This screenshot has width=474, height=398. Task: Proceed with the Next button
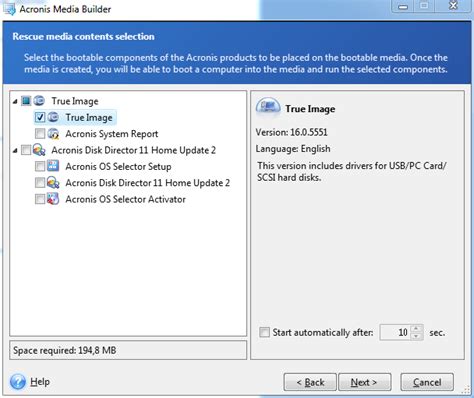point(365,382)
